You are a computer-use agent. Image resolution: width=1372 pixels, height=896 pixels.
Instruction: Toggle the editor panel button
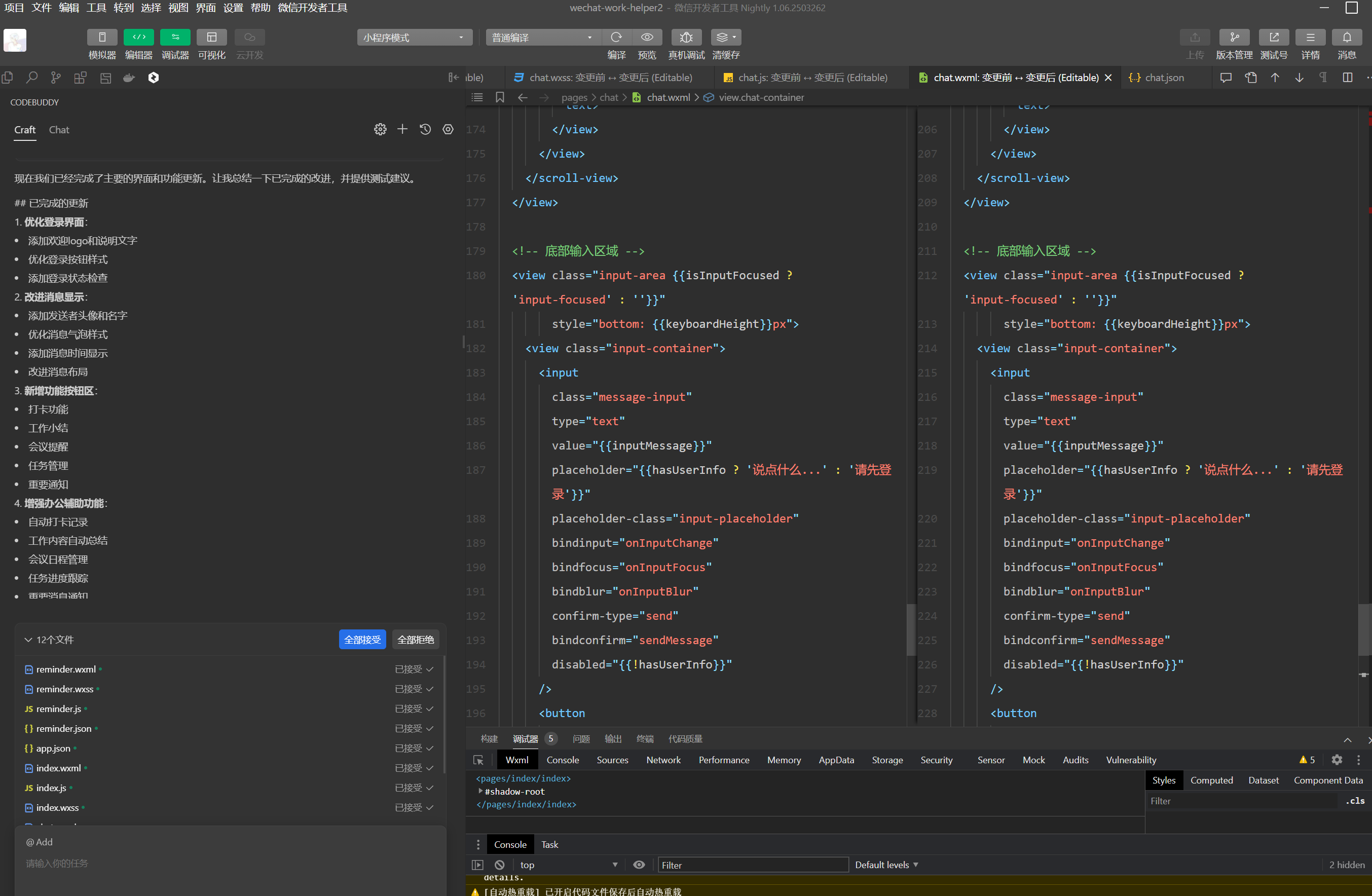(x=138, y=38)
